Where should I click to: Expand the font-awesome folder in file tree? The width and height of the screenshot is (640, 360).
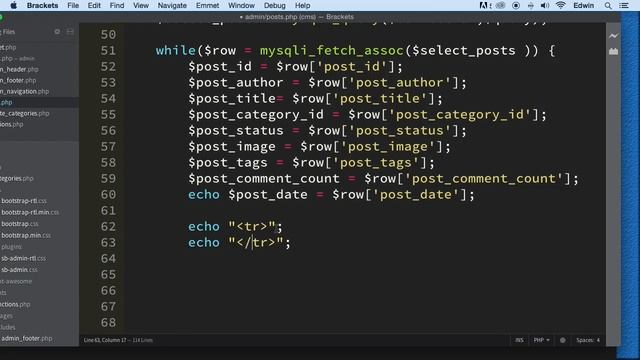16,281
